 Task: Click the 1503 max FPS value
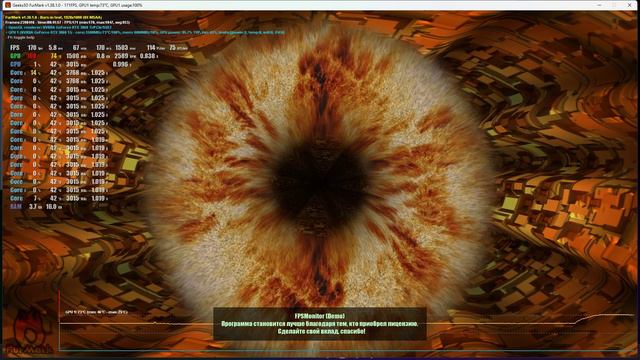pyautogui.click(x=121, y=48)
